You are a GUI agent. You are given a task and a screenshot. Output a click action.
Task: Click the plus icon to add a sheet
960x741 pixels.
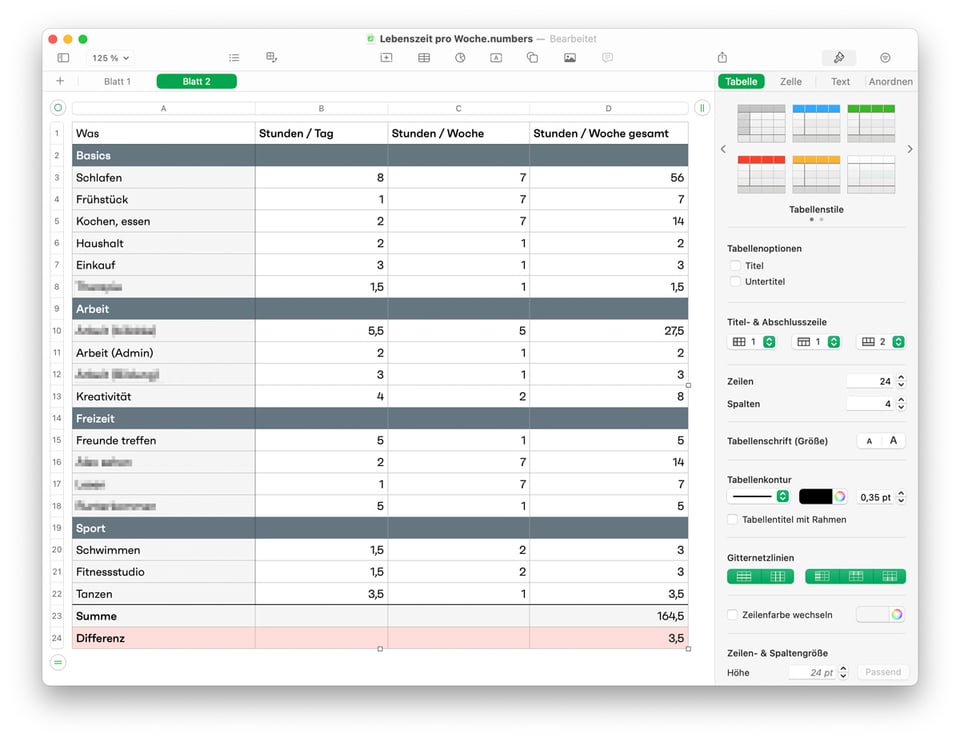tap(60, 81)
